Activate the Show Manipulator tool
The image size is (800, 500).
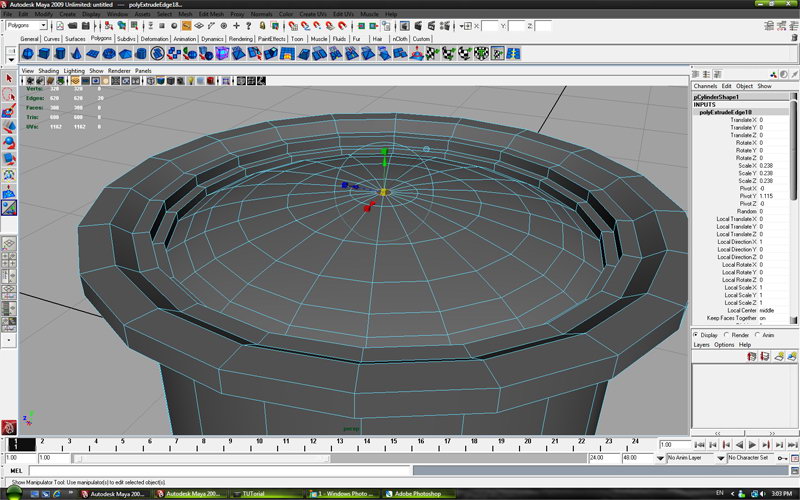pyautogui.click(x=9, y=207)
